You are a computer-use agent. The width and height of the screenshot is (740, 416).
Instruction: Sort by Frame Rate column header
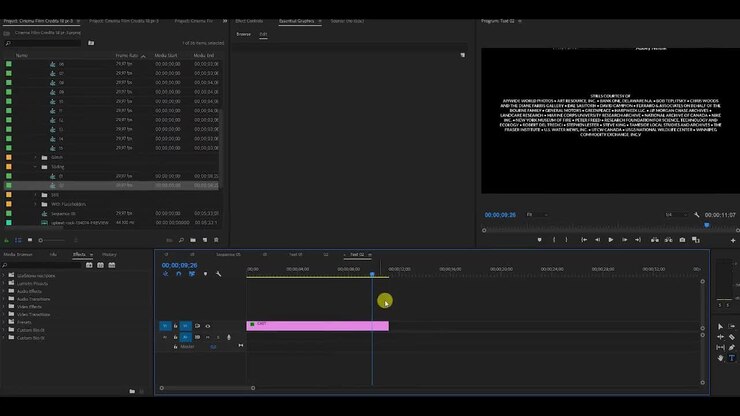(x=127, y=55)
